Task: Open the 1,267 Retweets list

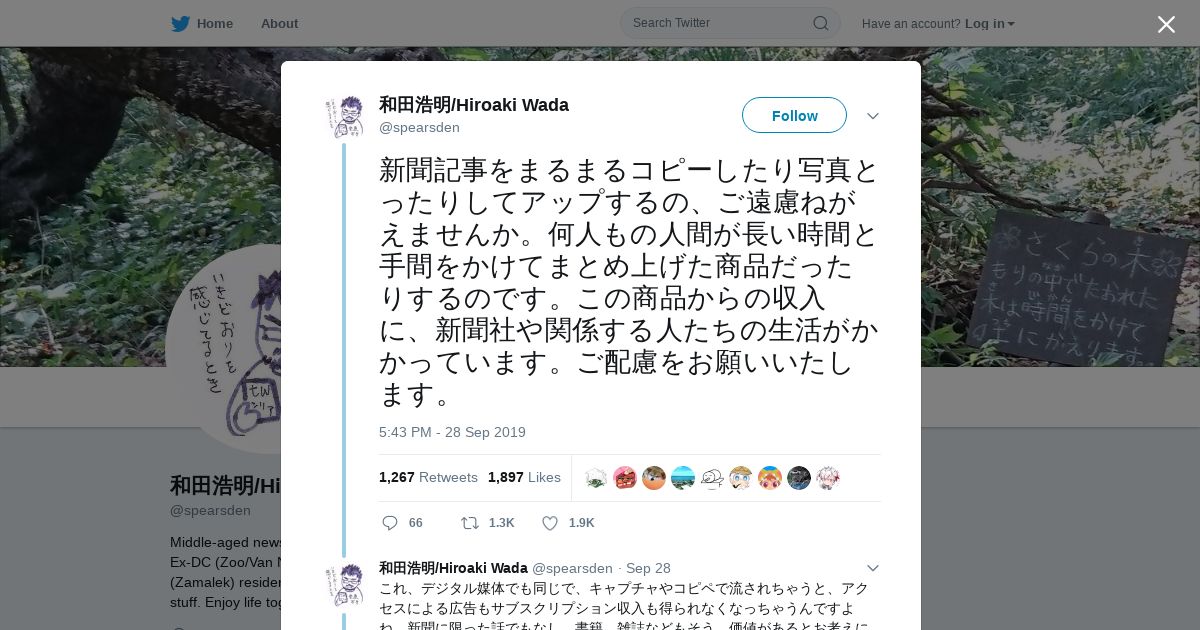Action: [x=428, y=477]
